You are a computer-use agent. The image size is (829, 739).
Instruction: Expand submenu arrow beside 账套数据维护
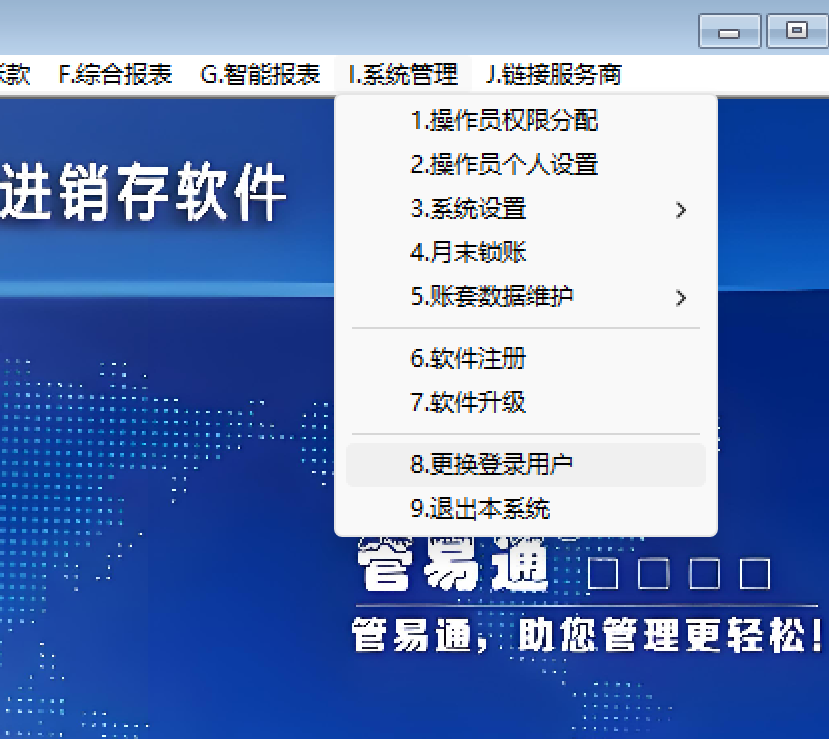click(x=681, y=298)
